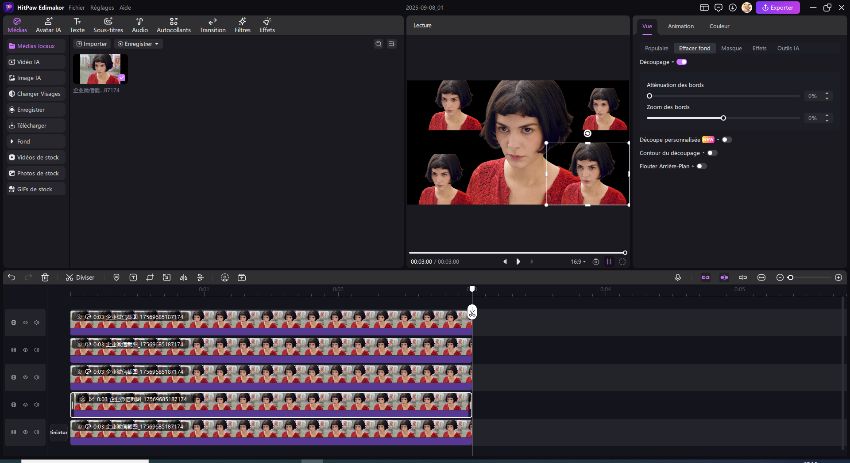Viewport: 850px width, 463px height.
Task: Open the 16:9 aspect ratio dropdown
Action: 578,262
